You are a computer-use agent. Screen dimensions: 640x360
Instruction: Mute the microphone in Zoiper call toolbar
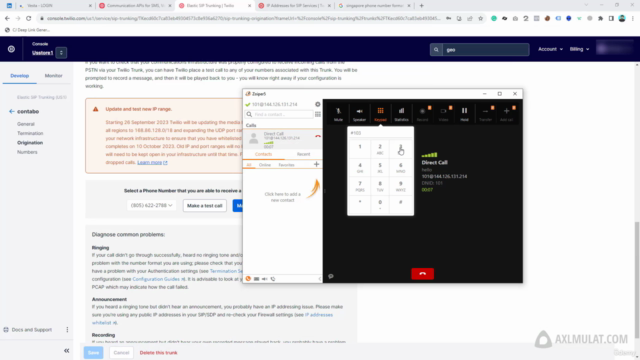point(338,114)
